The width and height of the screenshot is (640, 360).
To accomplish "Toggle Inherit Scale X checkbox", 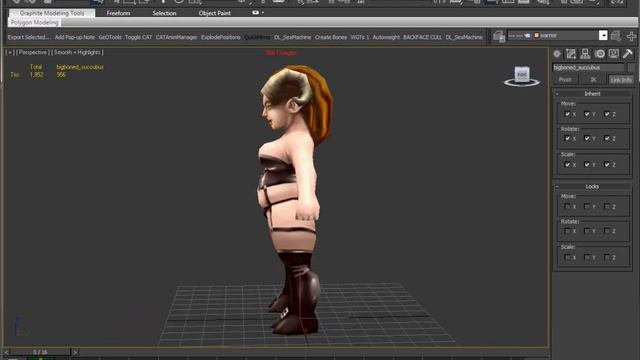I will pyautogui.click(x=567, y=164).
